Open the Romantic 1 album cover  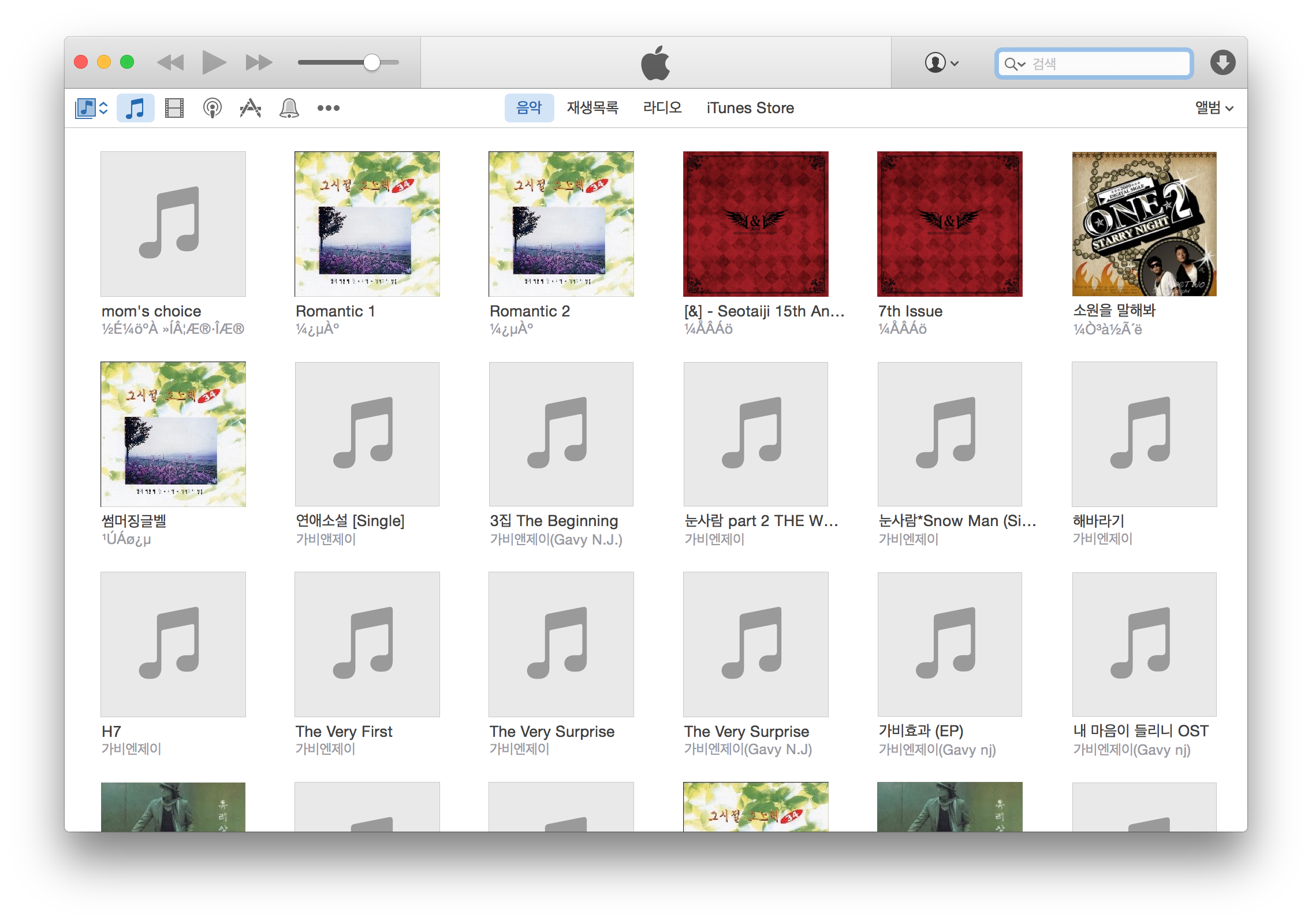(x=367, y=224)
